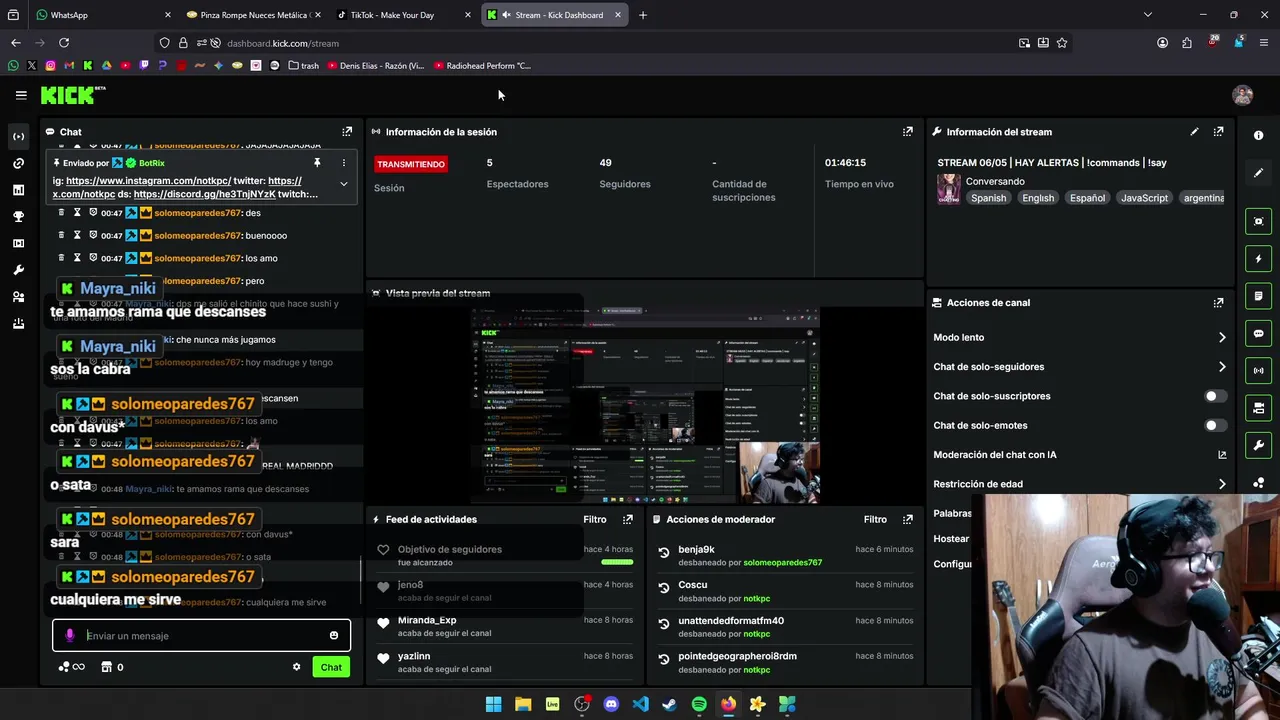Screen dimensions: 1280x720
Task: Open the trash bookmarks folder
Action: (x=304, y=66)
